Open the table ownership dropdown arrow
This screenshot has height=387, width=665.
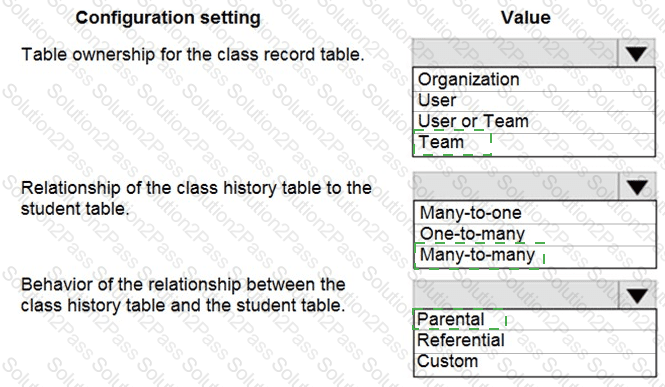pyautogui.click(x=636, y=54)
